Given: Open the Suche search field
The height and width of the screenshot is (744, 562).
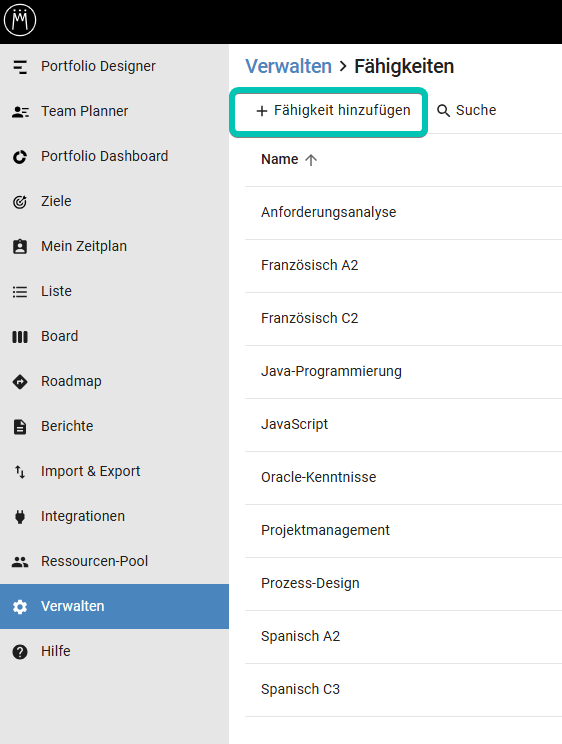Looking at the screenshot, I should coord(467,111).
